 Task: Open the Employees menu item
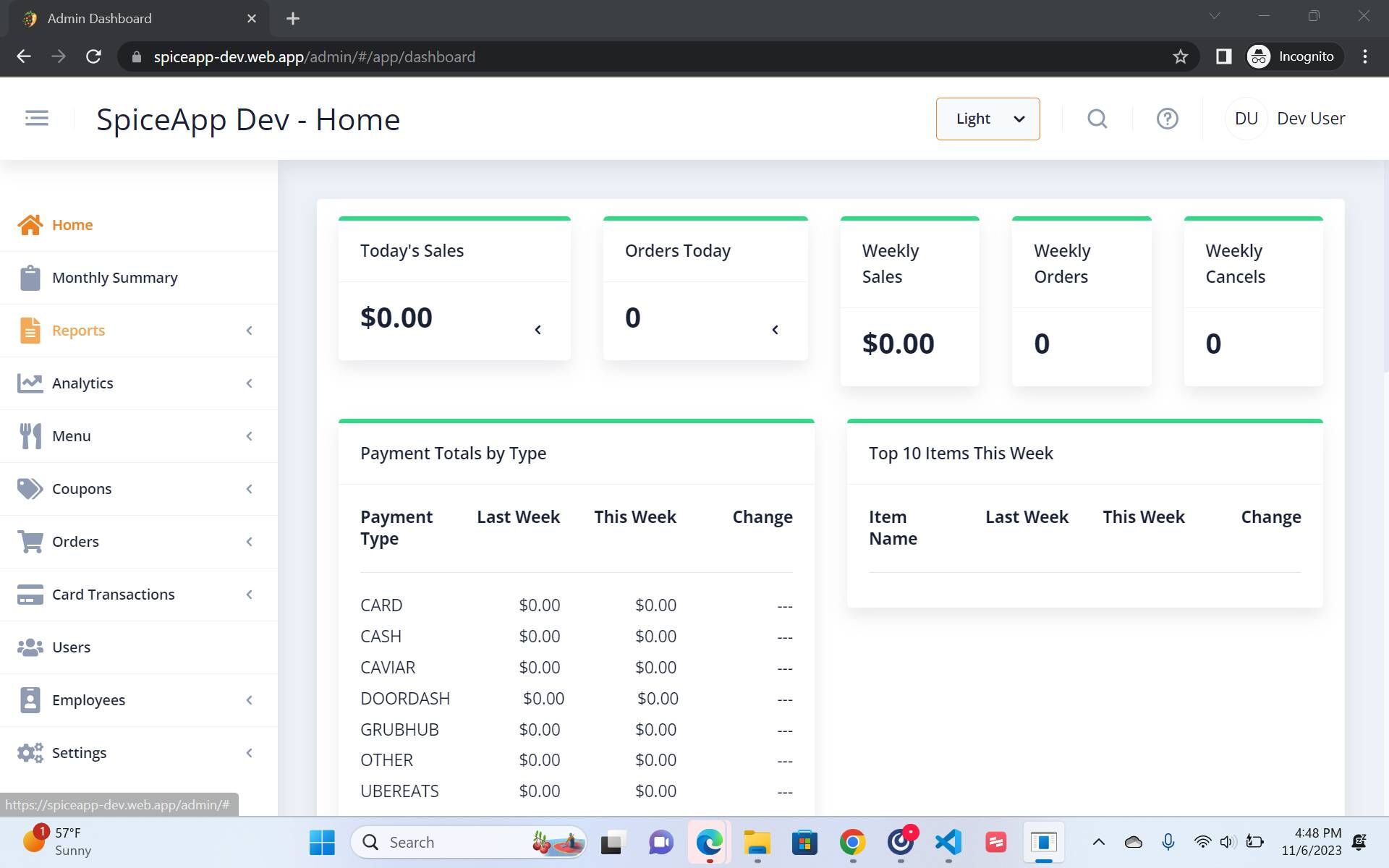point(88,700)
